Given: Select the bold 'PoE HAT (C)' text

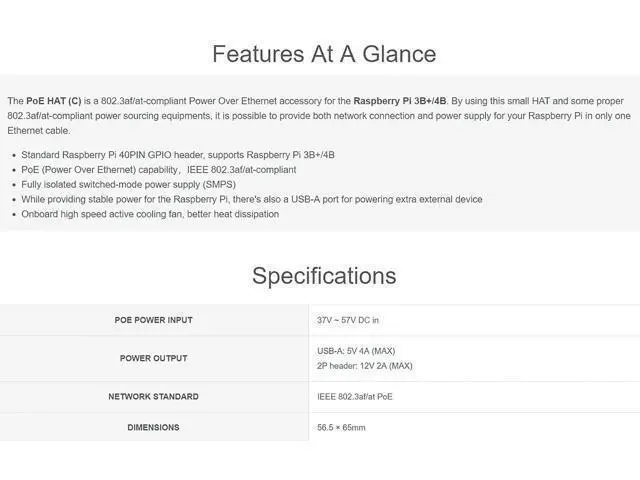Looking at the screenshot, I should click(x=53, y=101).
